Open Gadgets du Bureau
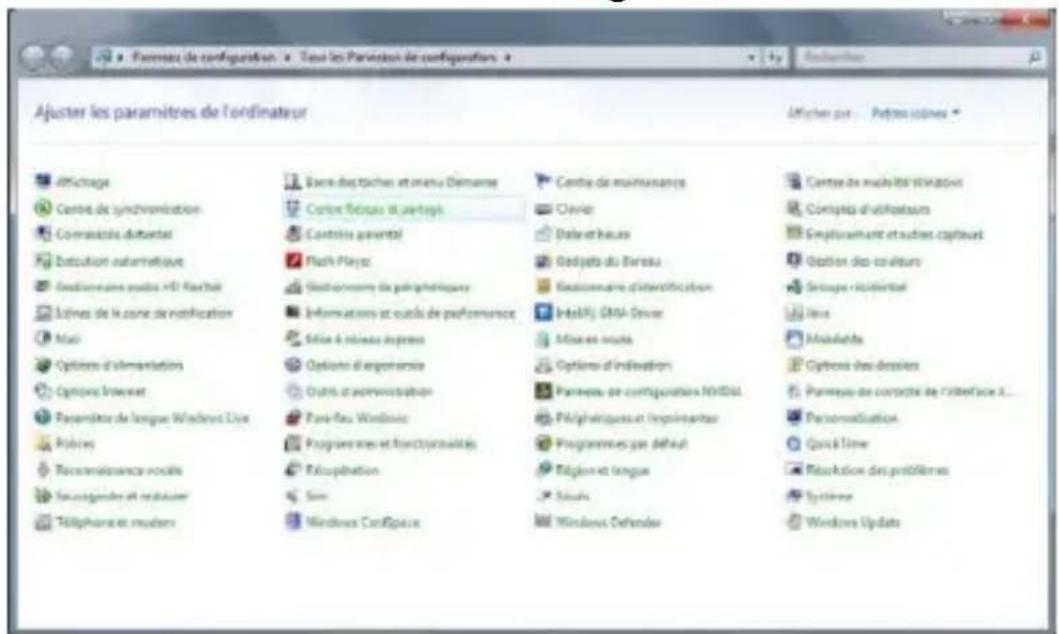Image resolution: width=1059 pixels, height=634 pixels. (x=608, y=261)
